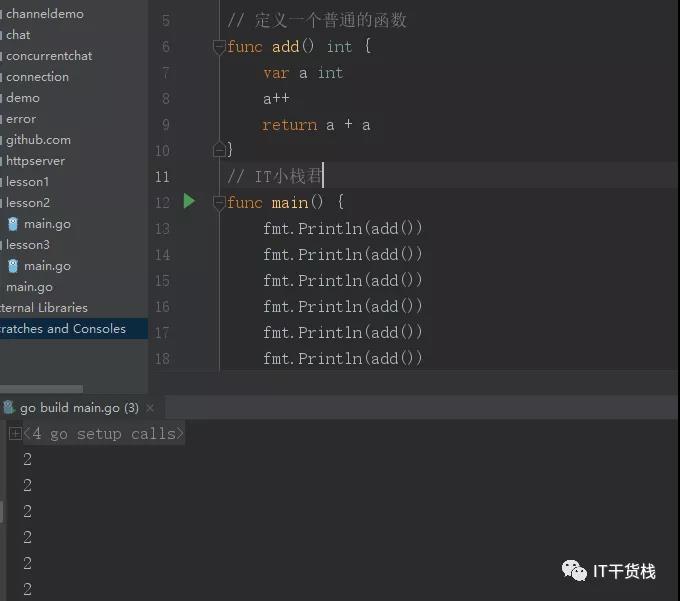The height and width of the screenshot is (601, 680).
Task: Click the WeChat logo in the watermark
Action: [x=574, y=571]
